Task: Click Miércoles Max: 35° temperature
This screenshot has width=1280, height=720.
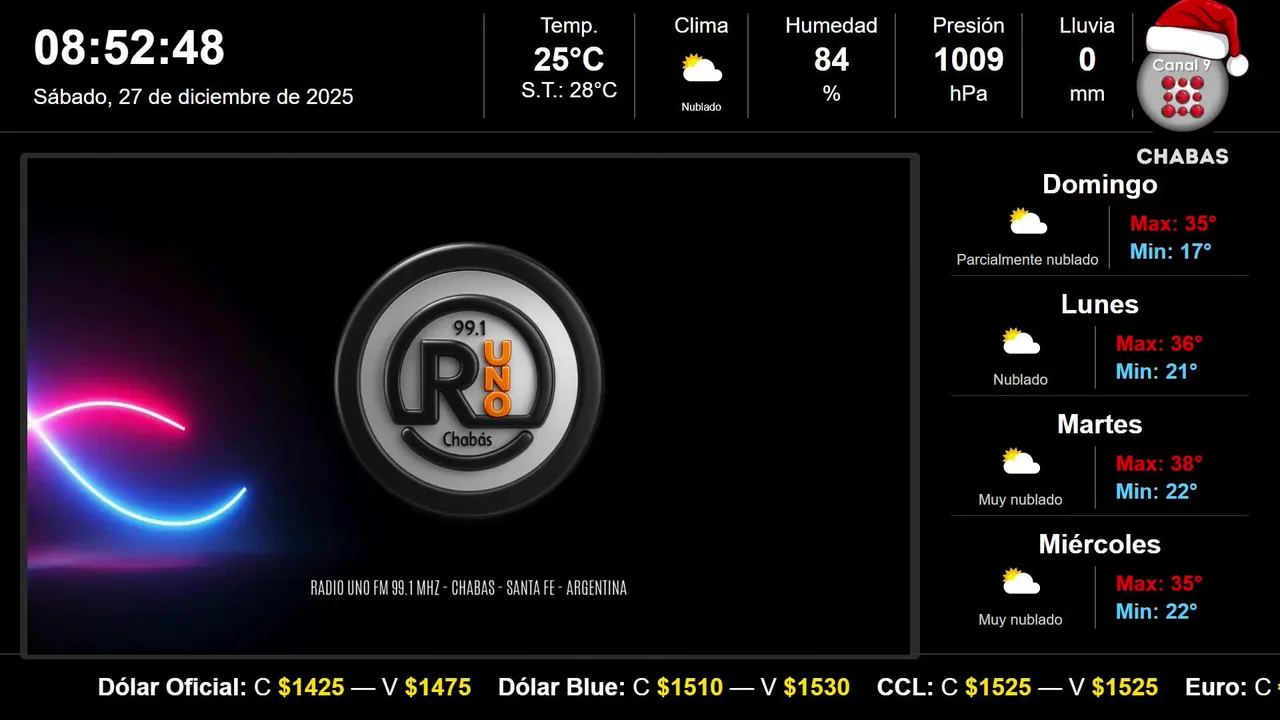Action: point(1159,583)
